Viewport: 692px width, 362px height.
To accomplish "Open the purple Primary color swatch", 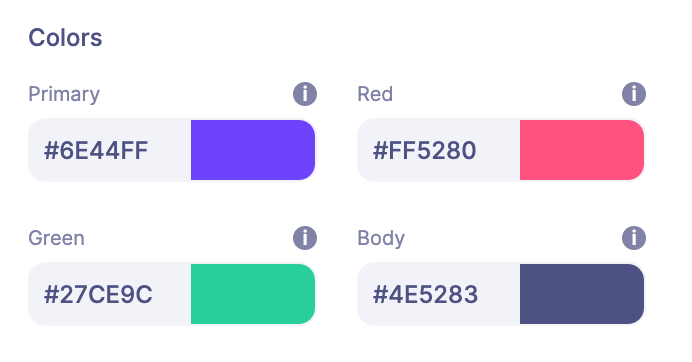I will (x=253, y=150).
